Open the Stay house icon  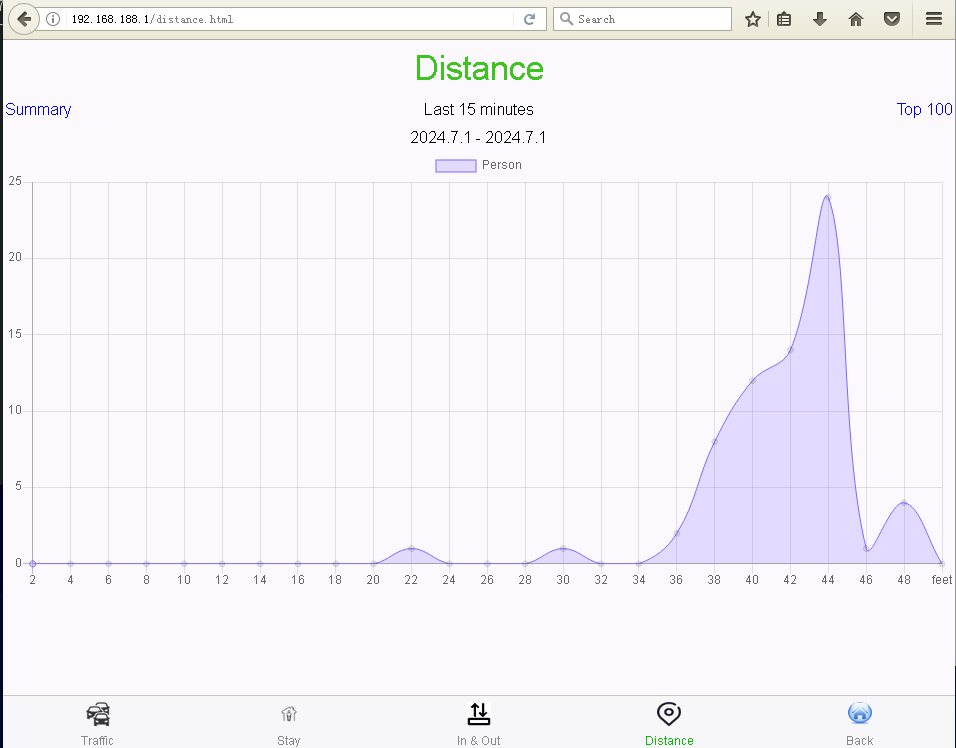pos(289,713)
